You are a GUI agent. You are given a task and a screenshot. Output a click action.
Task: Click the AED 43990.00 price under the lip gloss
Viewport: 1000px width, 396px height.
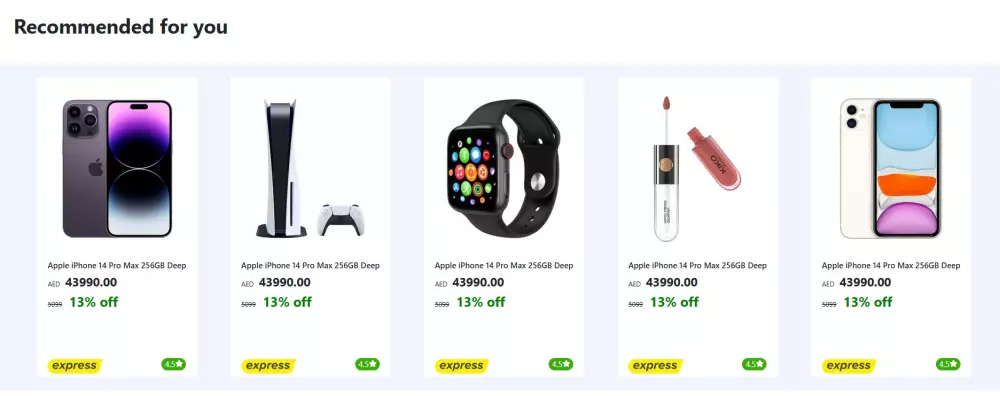coord(663,282)
